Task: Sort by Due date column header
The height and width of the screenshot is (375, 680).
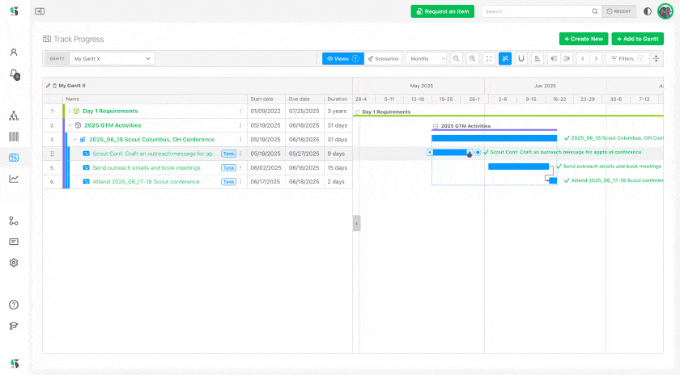Action: tap(305, 99)
